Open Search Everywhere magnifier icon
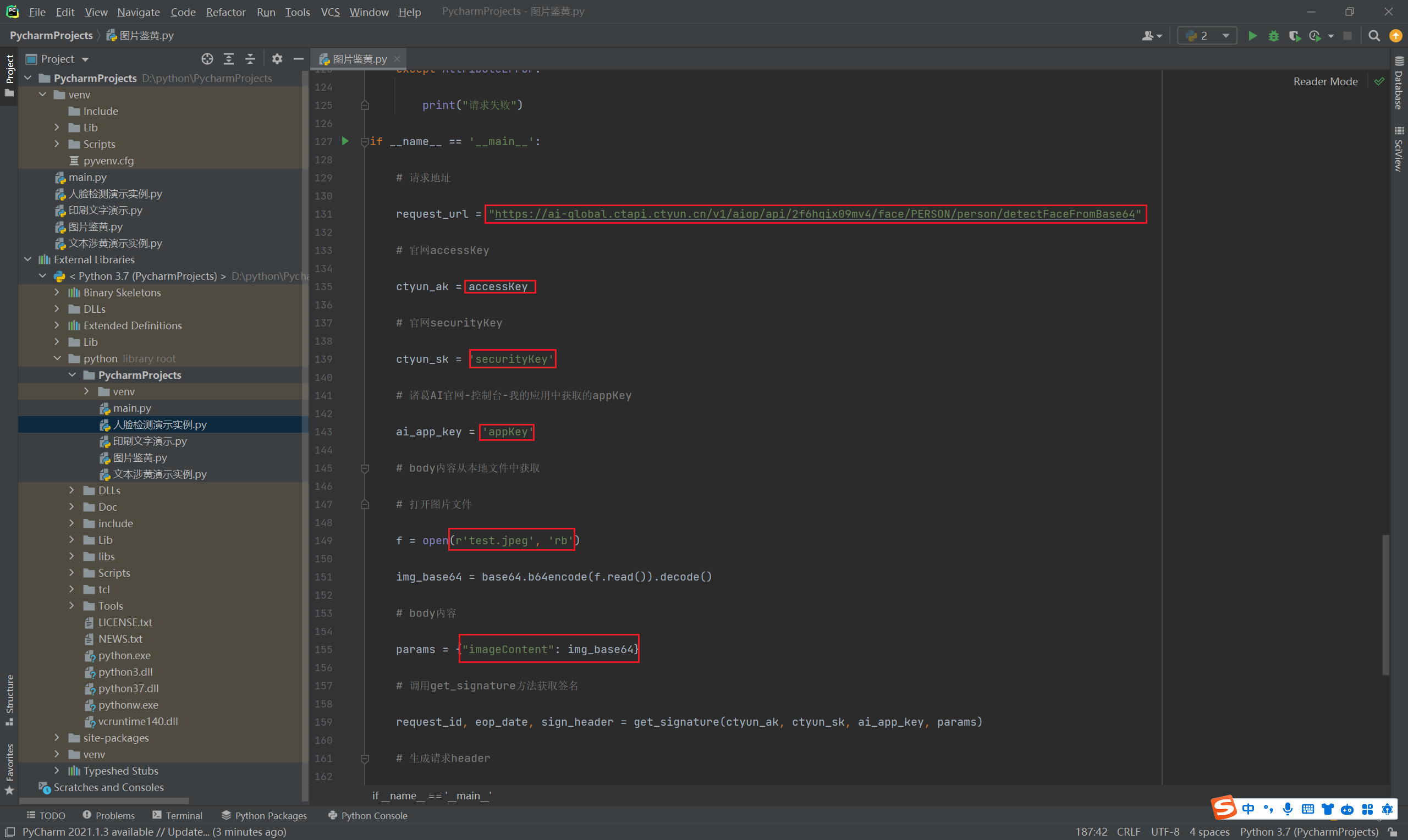 (x=1373, y=36)
